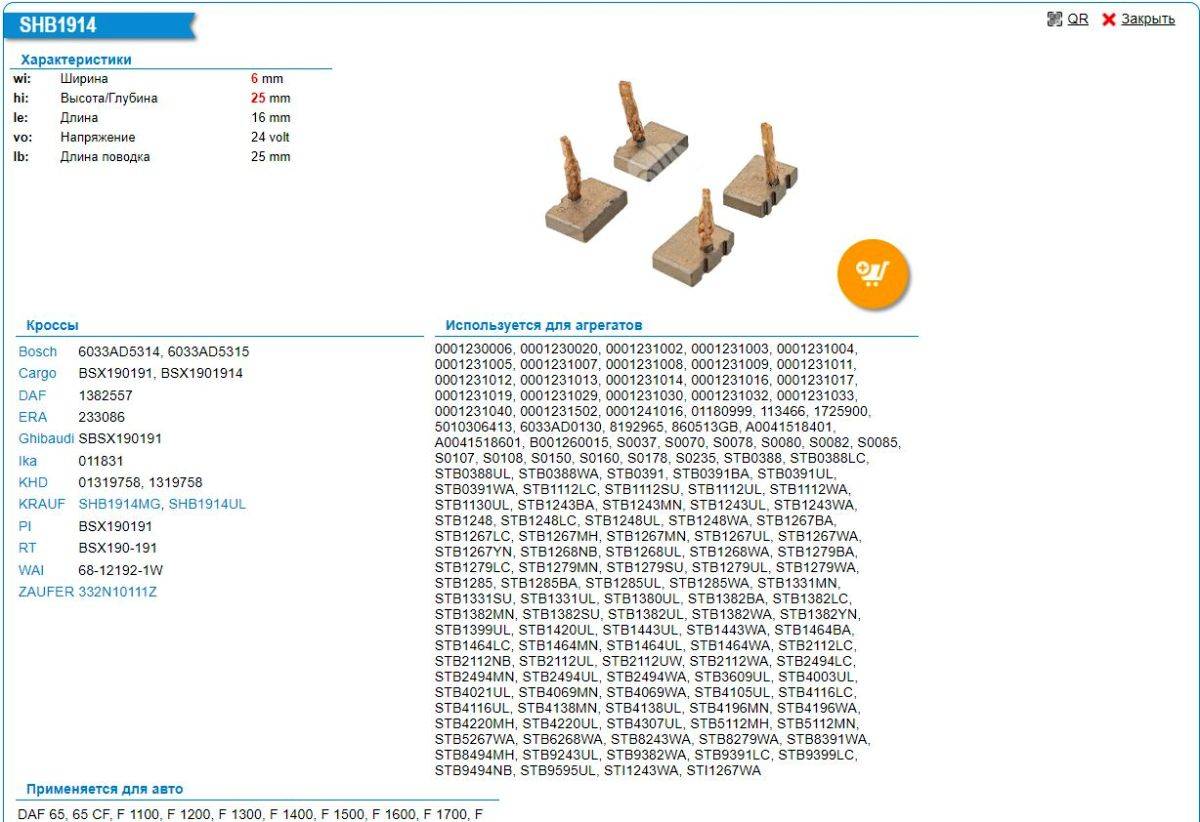Image resolution: width=1200 pixels, height=822 pixels.
Task: Select the KHD brand link
Action: (32, 482)
